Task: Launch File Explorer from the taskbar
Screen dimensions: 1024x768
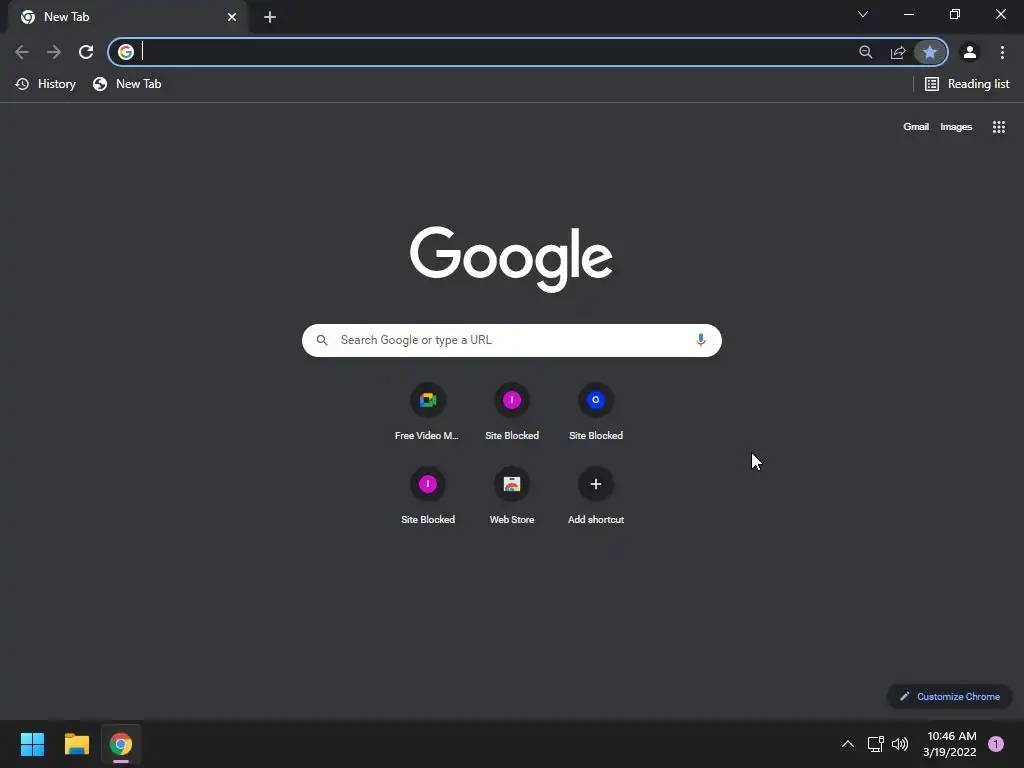Action: click(76, 744)
